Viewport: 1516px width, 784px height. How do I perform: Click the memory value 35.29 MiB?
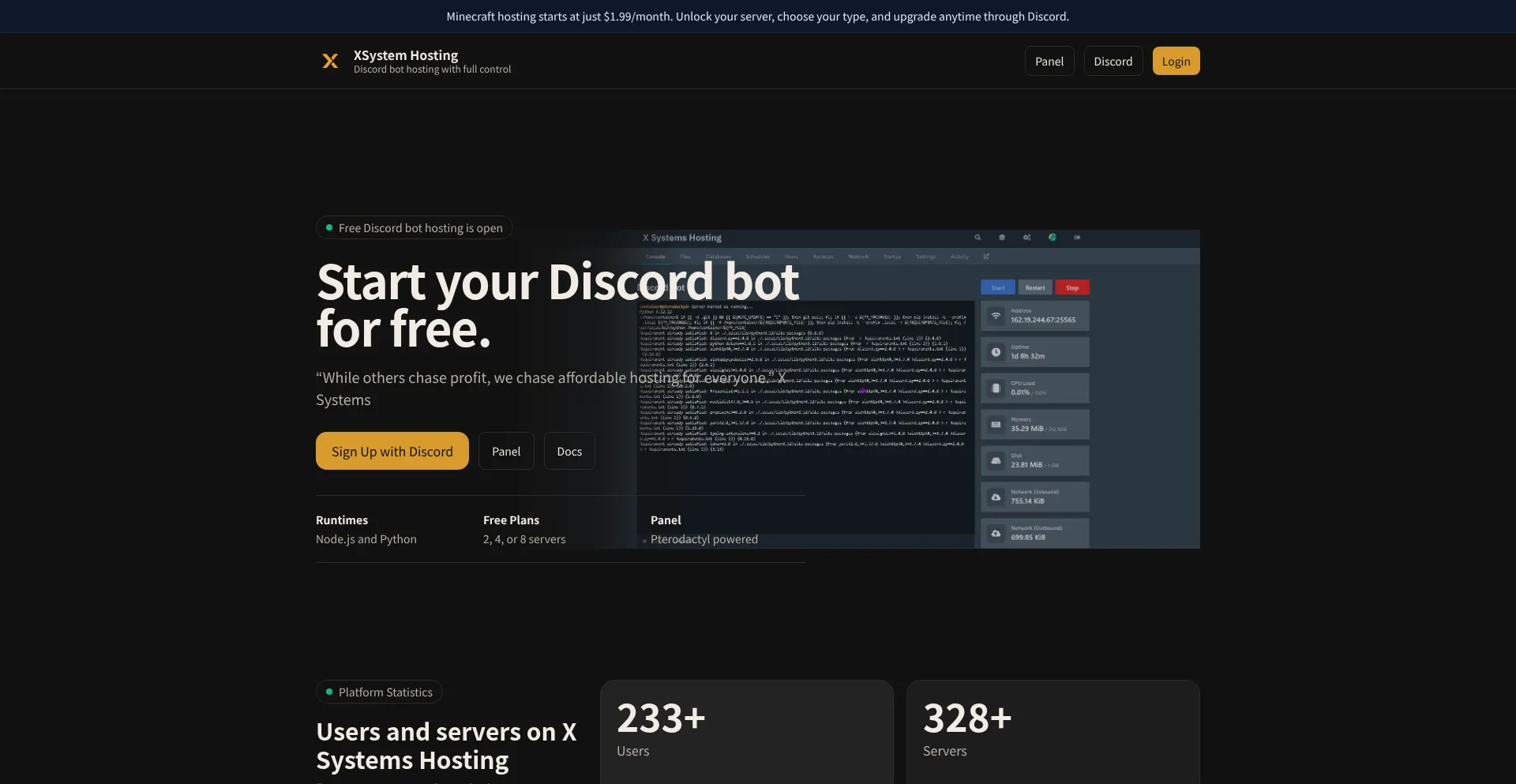1026,429
